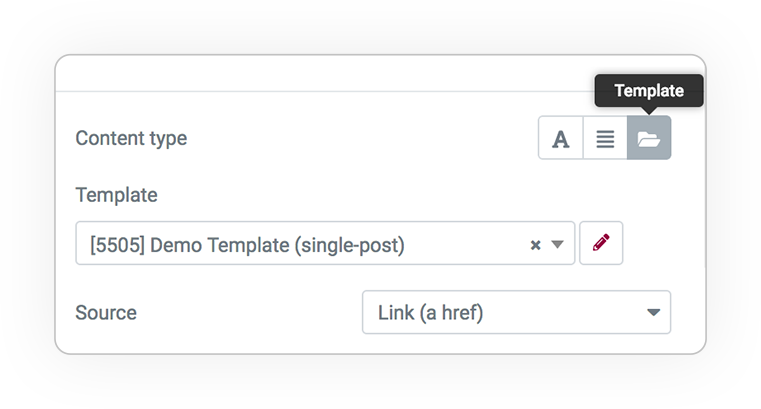Image resolution: width=761 pixels, height=409 pixels.
Task: Click the Template field label
Action: 116,195
